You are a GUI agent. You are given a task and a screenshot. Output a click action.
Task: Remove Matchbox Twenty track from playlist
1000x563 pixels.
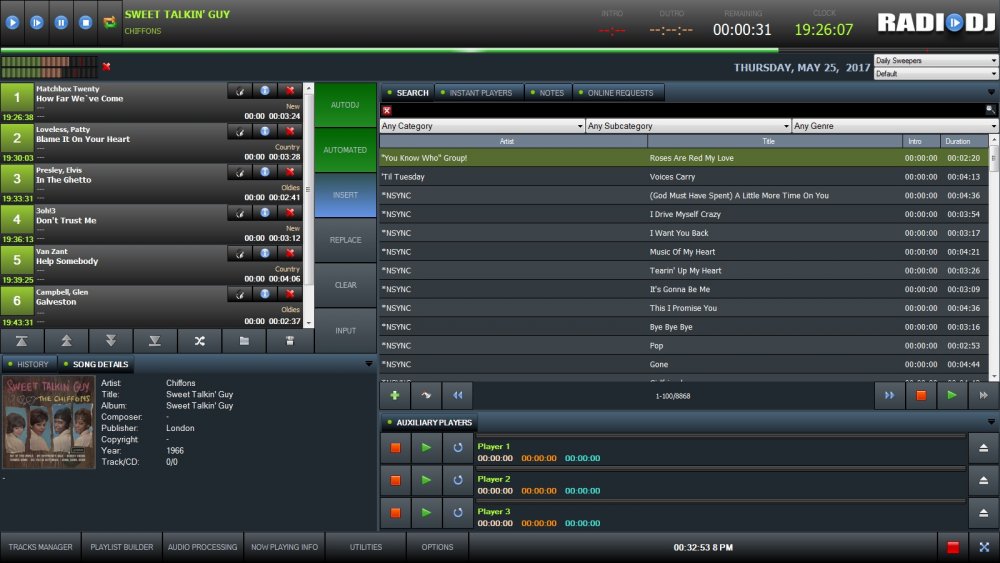coord(290,91)
